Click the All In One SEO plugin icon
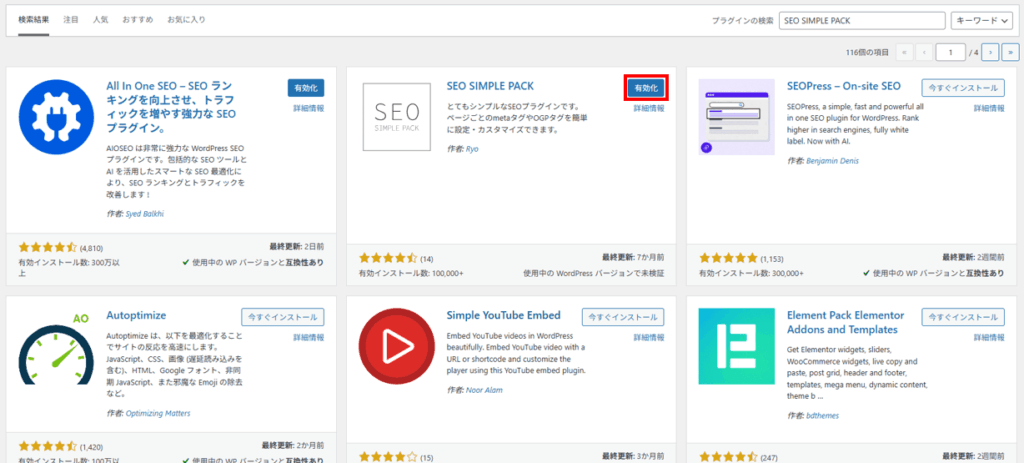The image size is (1024, 463). (57, 117)
